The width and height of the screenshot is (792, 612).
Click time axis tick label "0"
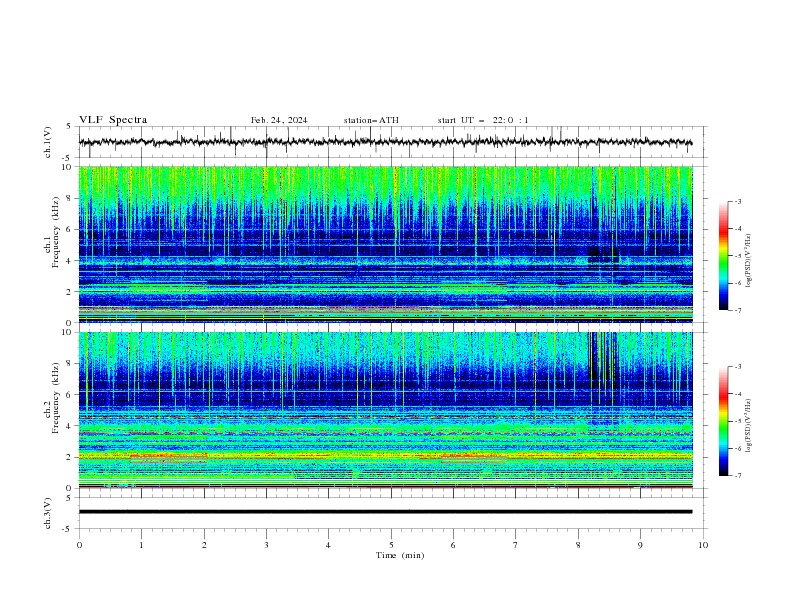79,545
